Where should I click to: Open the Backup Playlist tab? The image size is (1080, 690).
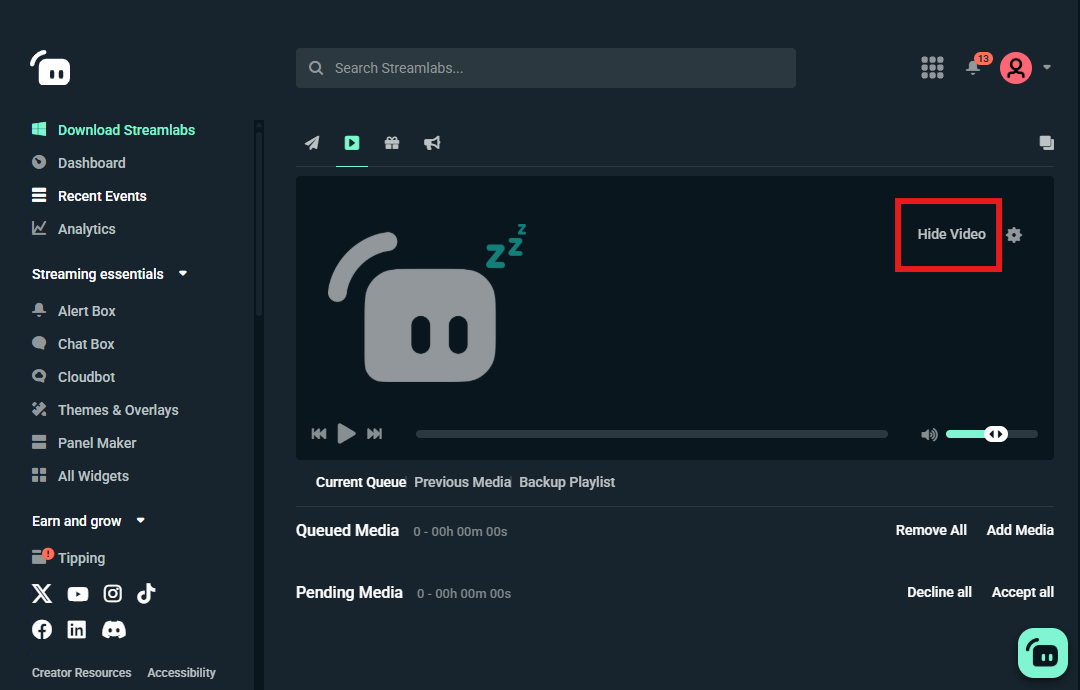pos(567,482)
